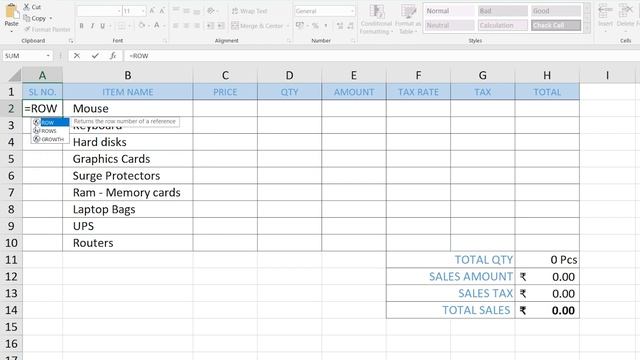Apply the Good cell style

pos(556,11)
